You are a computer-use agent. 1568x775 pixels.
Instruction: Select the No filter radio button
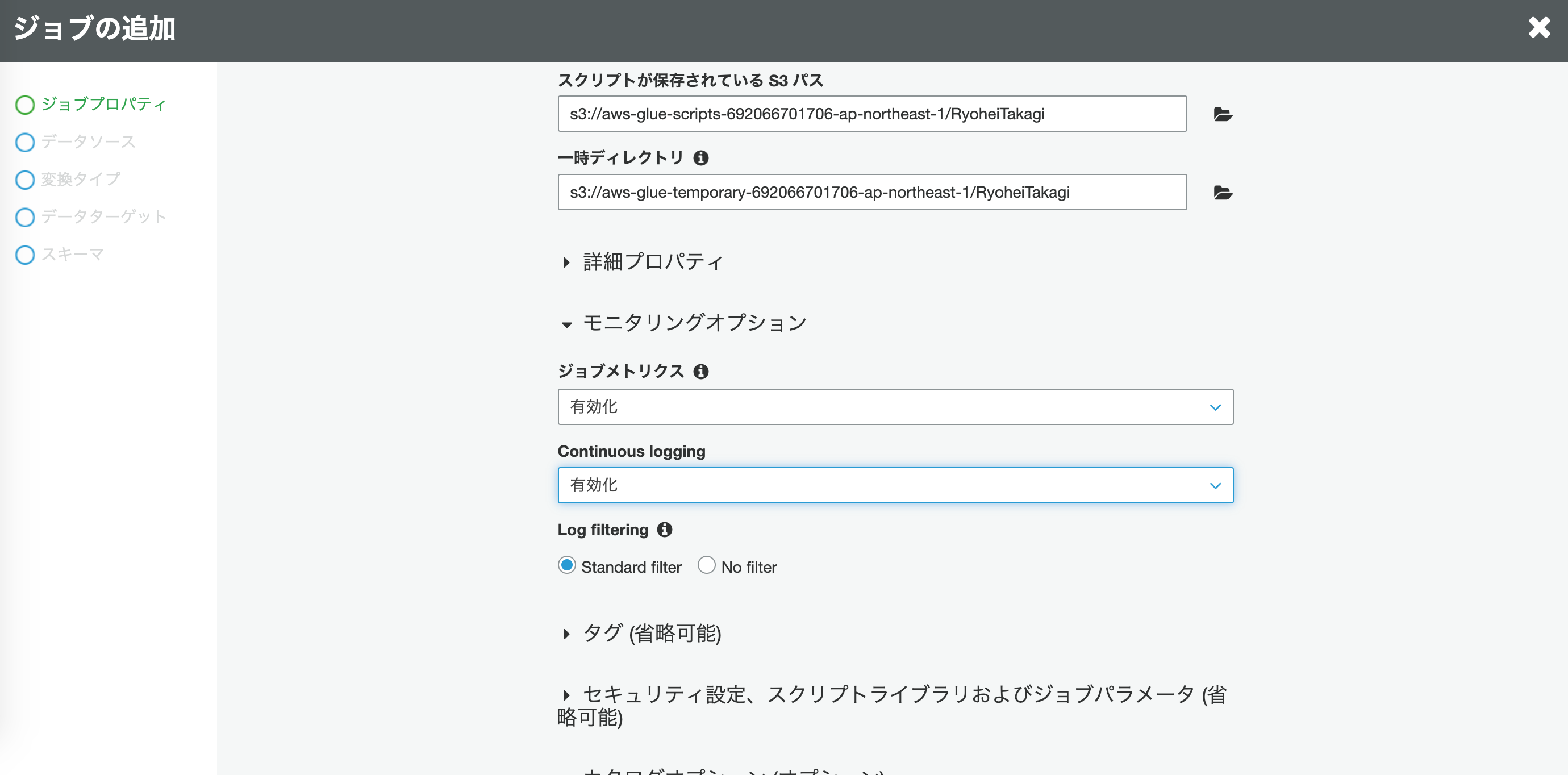coord(706,565)
